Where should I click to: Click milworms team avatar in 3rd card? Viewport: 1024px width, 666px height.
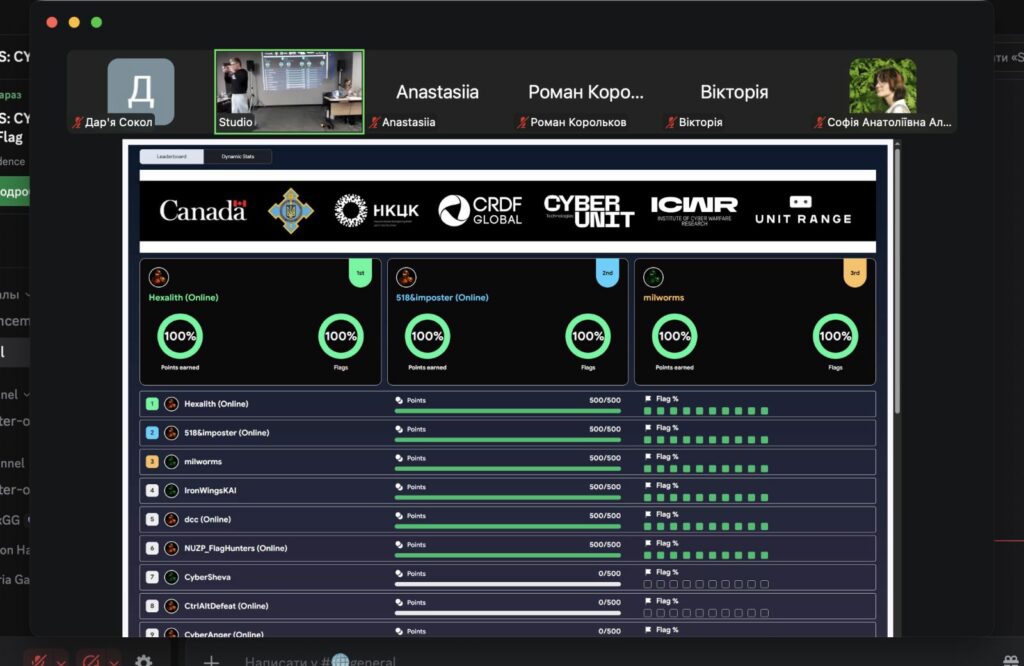(x=653, y=277)
